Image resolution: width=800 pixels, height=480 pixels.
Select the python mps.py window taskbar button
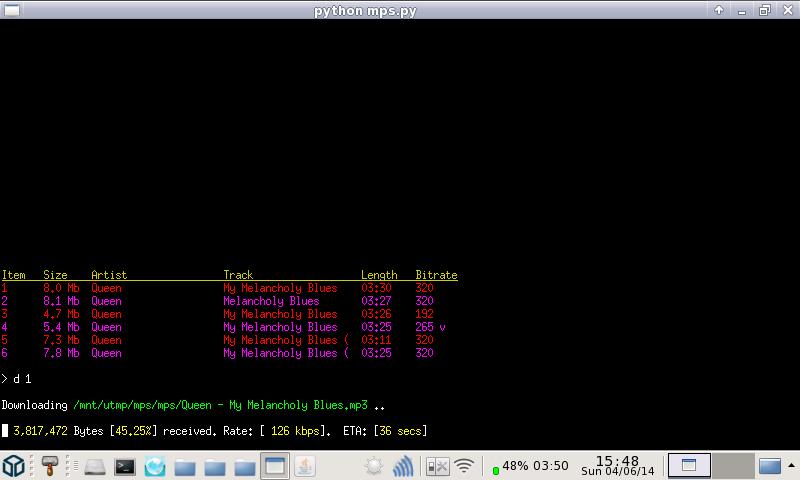coord(275,466)
